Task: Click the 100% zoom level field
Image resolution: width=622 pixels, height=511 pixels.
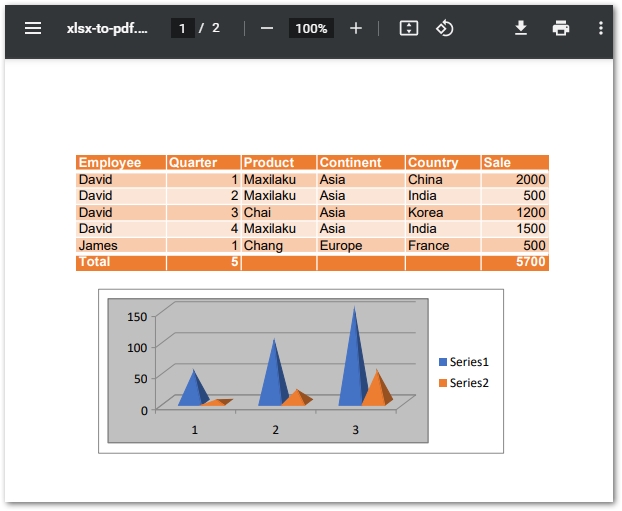Action: coord(311,28)
